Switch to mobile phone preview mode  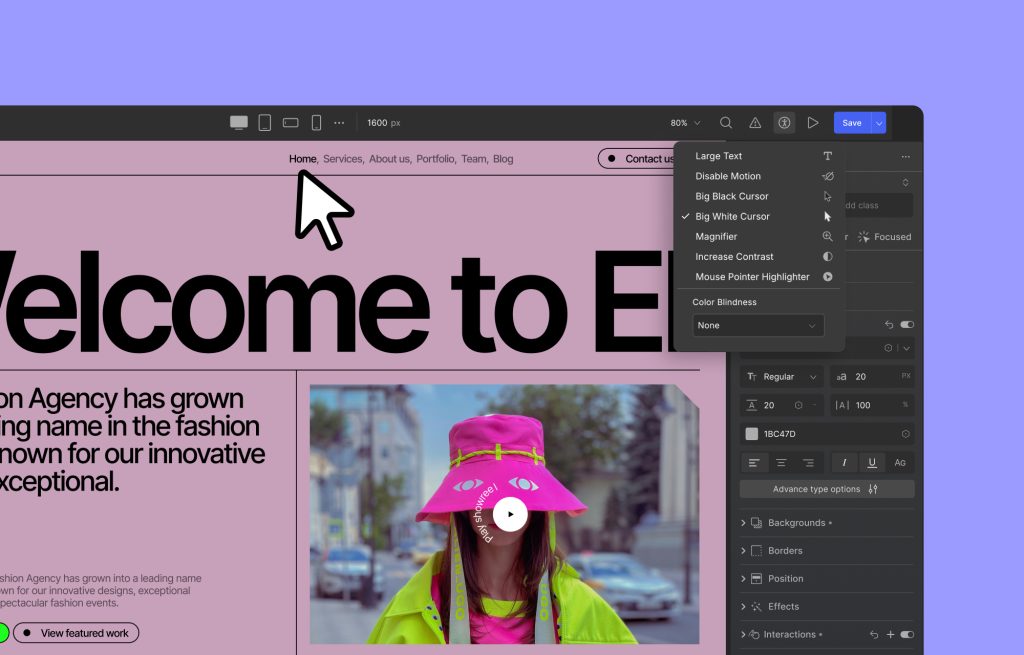(x=315, y=121)
